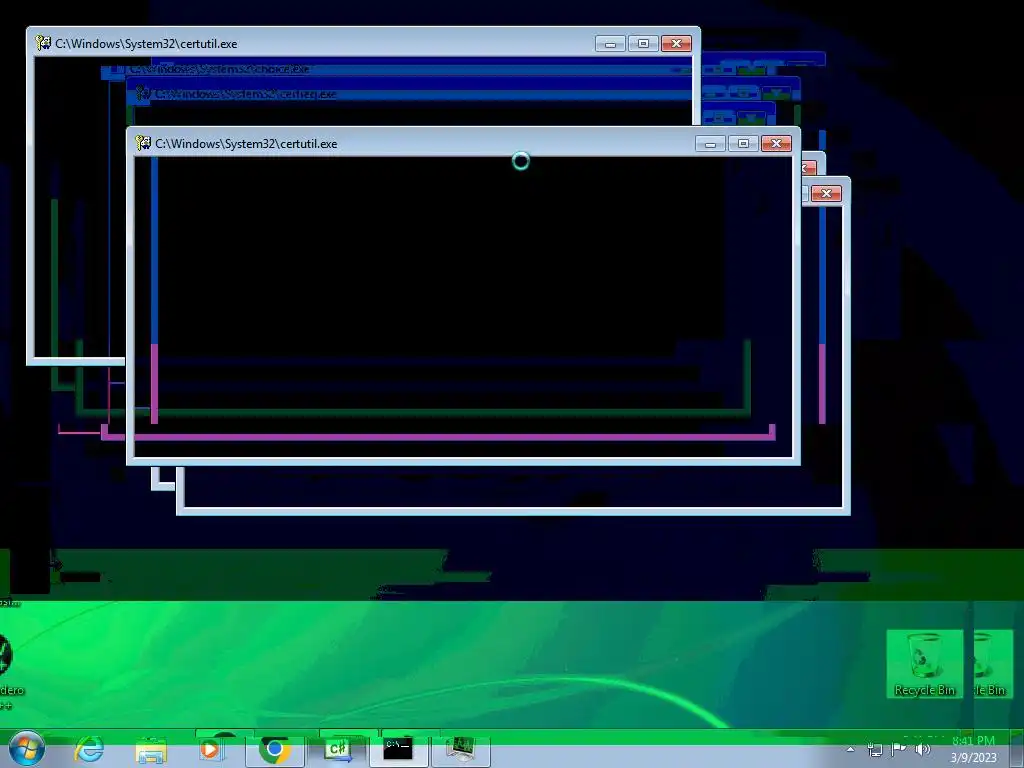Select back window title C:\Windows\System32\certutil.exe
The height and width of the screenshot is (768, 1024).
coord(146,44)
